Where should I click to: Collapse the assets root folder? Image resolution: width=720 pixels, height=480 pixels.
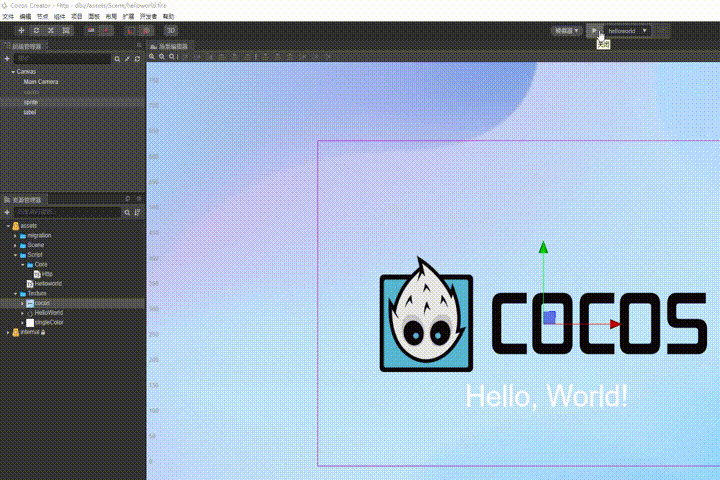point(8,226)
